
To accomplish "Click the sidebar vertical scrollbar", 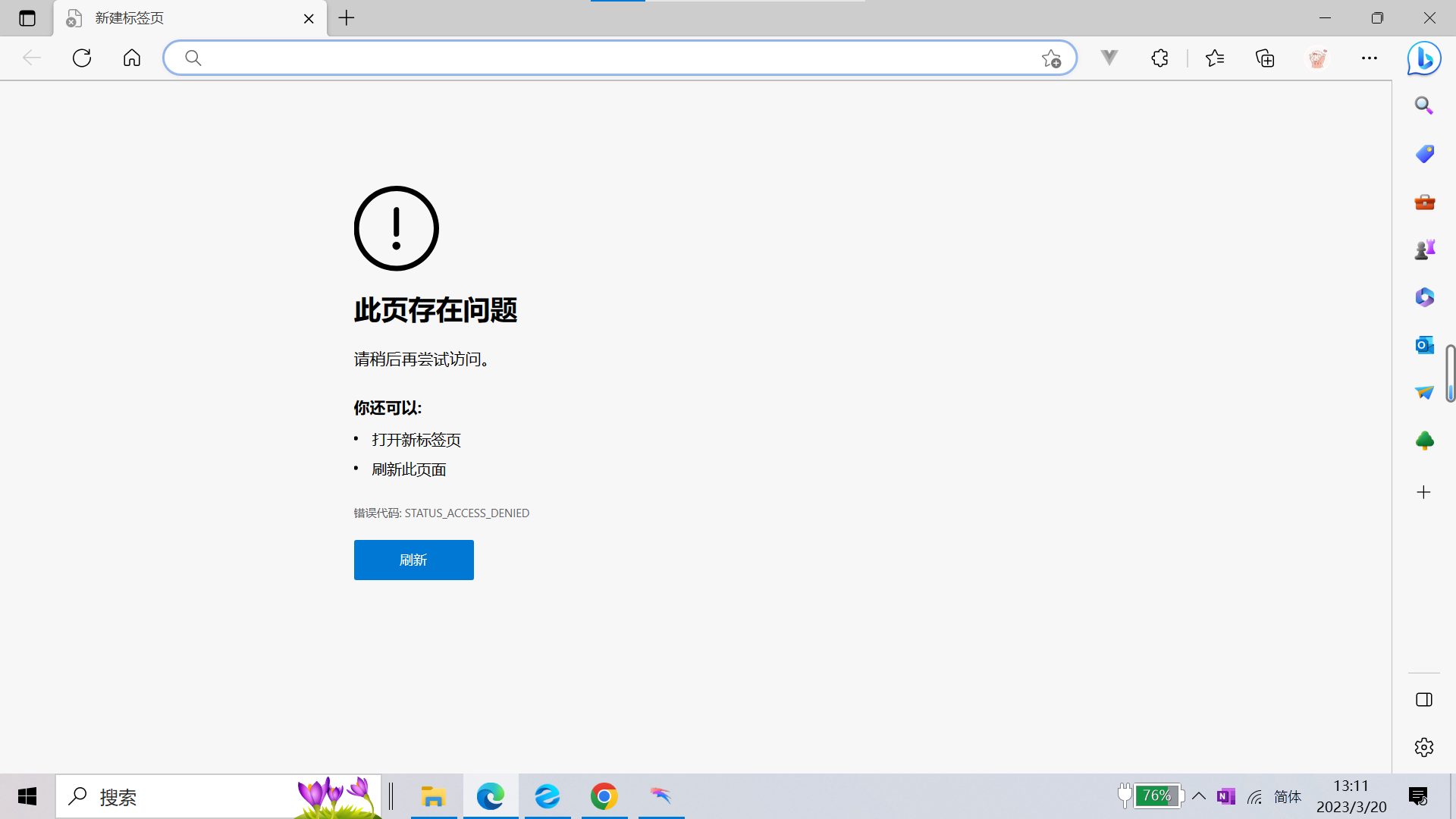I will click(1450, 373).
